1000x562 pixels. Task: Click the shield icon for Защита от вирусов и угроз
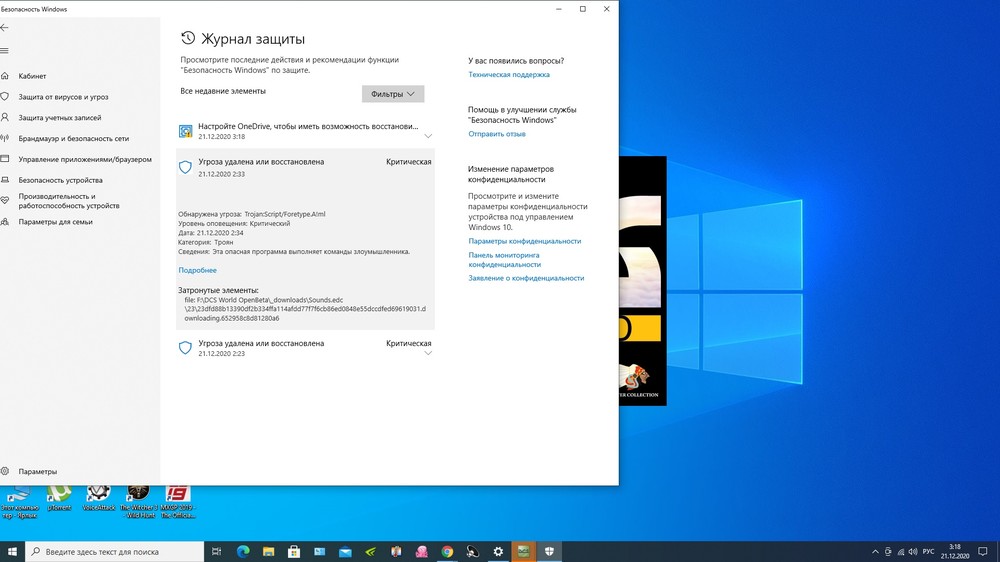tap(4, 97)
